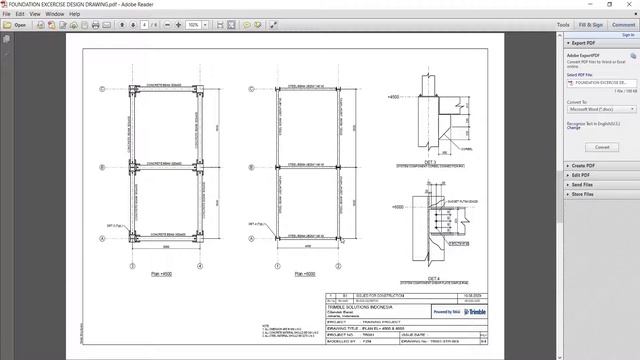Click the PDF file icon in Select PDF File field
640x360 pixels.
(571, 83)
